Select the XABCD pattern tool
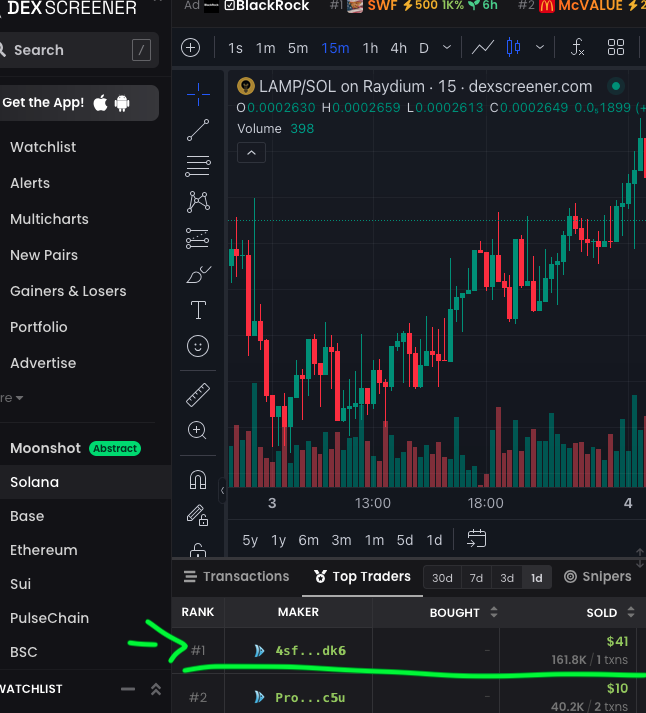Screen dimensions: 646x713 [198, 202]
